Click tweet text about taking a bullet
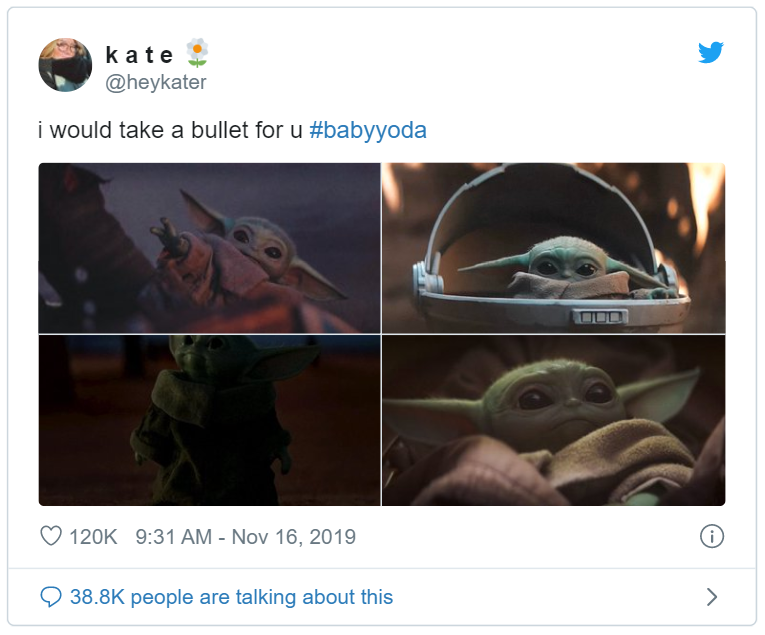Image resolution: width=765 pixels, height=635 pixels. click(175, 131)
